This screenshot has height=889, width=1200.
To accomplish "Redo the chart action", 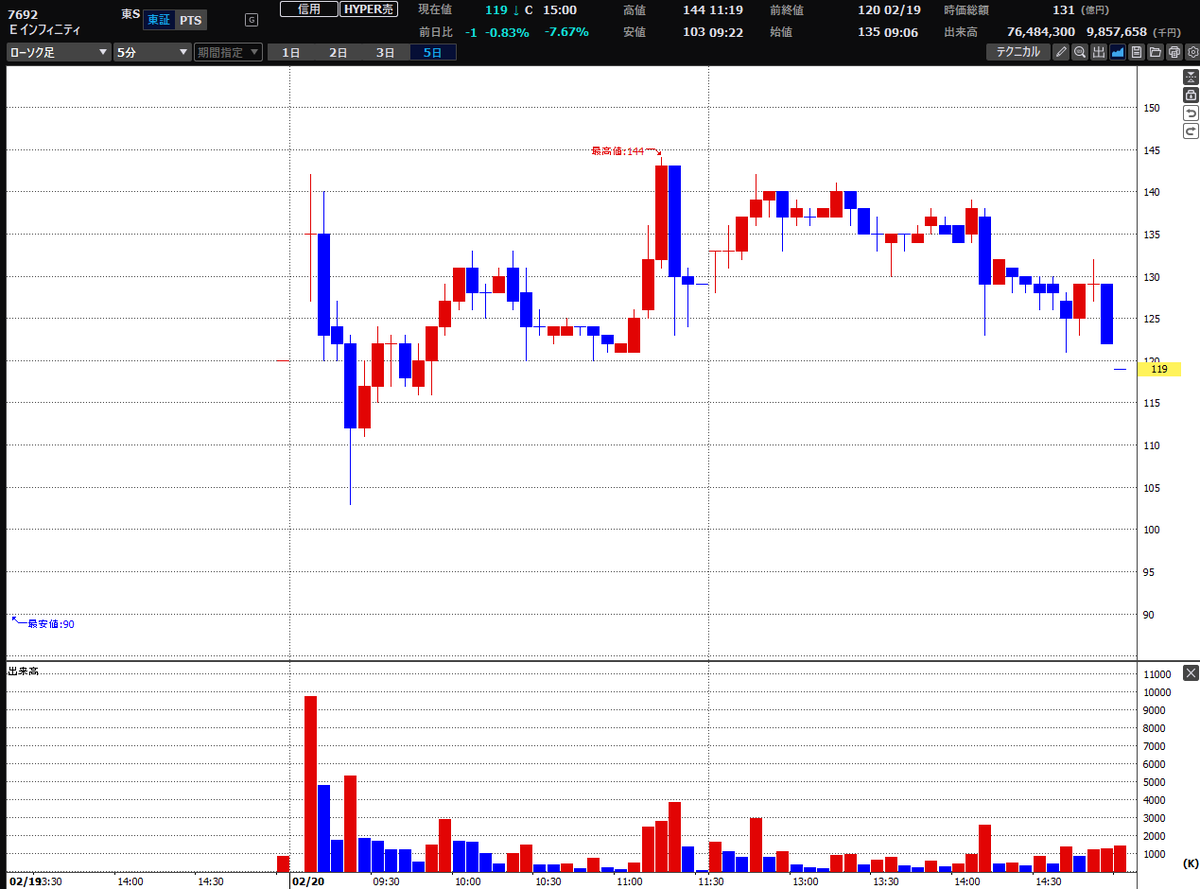I will 1190,131.
